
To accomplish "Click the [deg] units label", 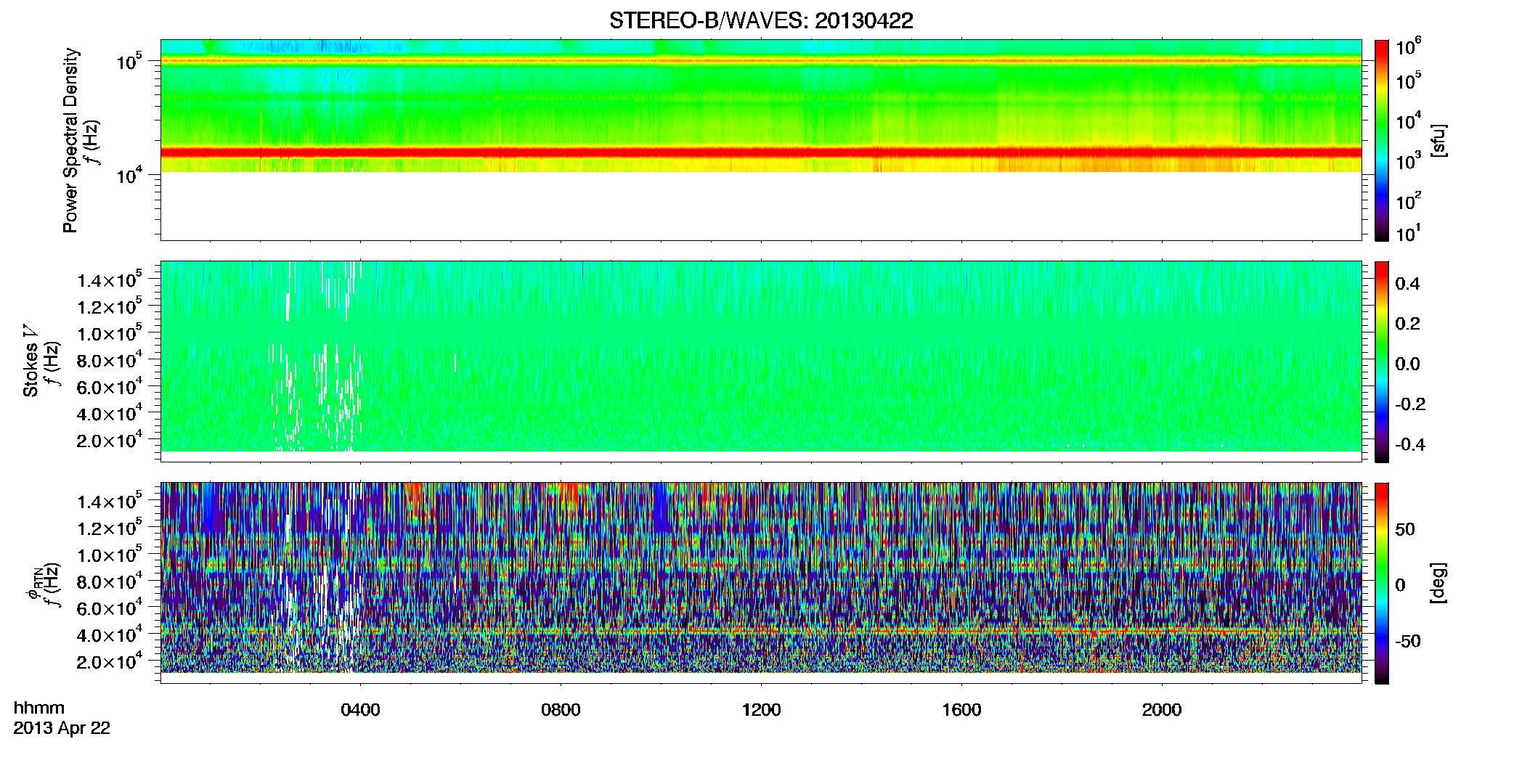I will click(1438, 583).
